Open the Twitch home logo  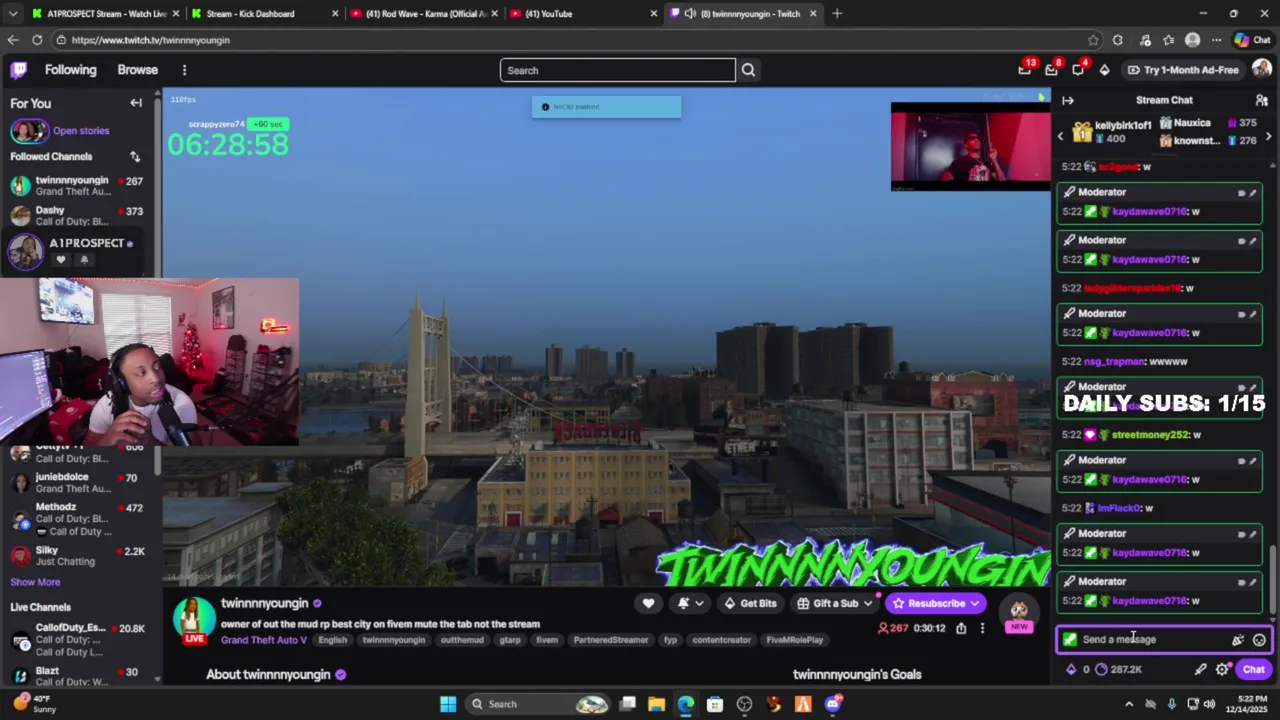19,70
